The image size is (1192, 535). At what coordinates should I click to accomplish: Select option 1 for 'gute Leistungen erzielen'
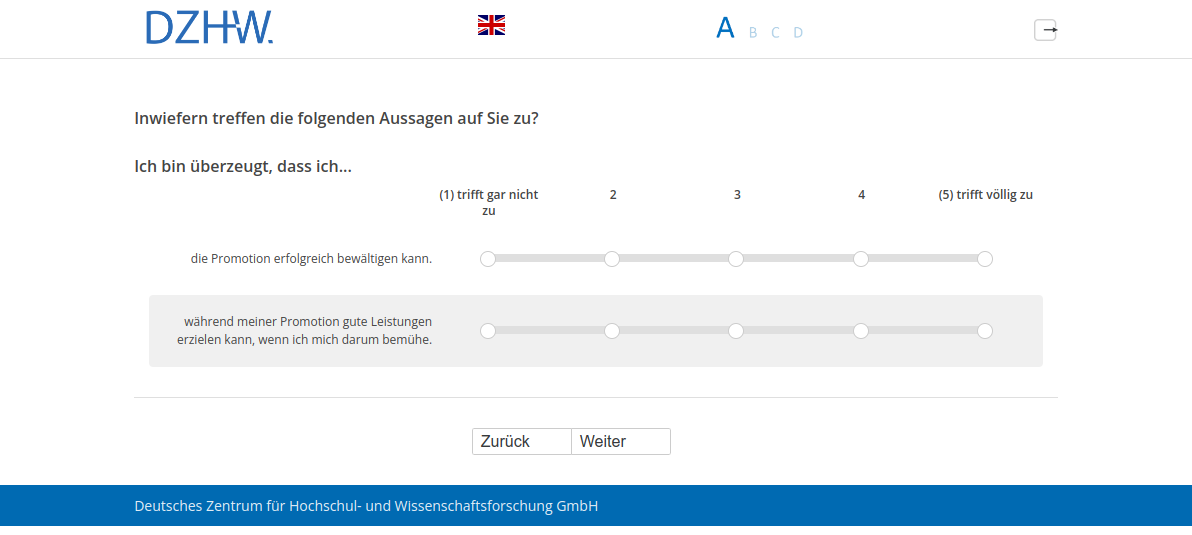pos(488,331)
